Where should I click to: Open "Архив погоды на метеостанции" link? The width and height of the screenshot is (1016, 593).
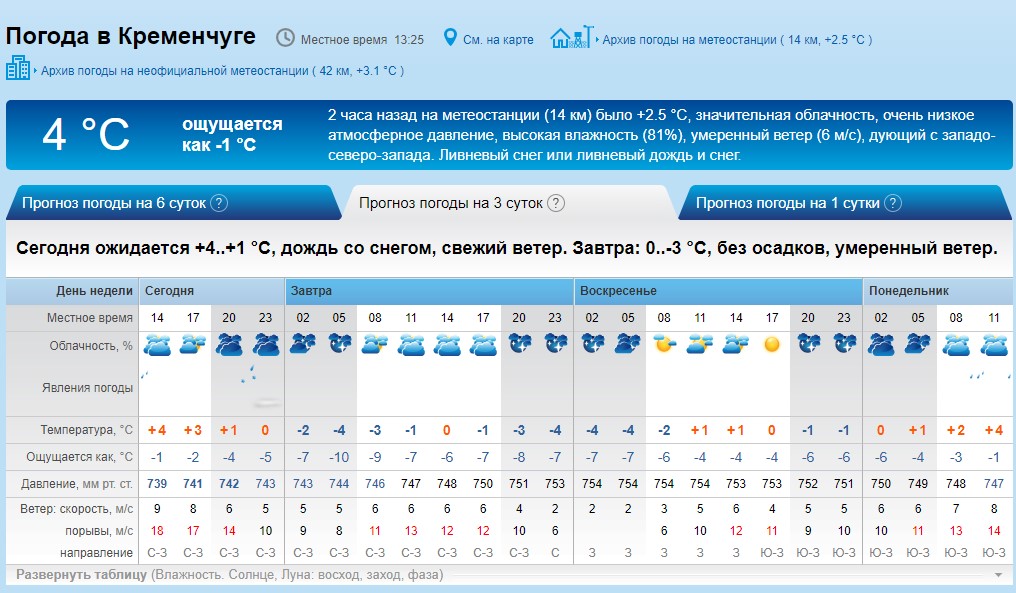689,40
